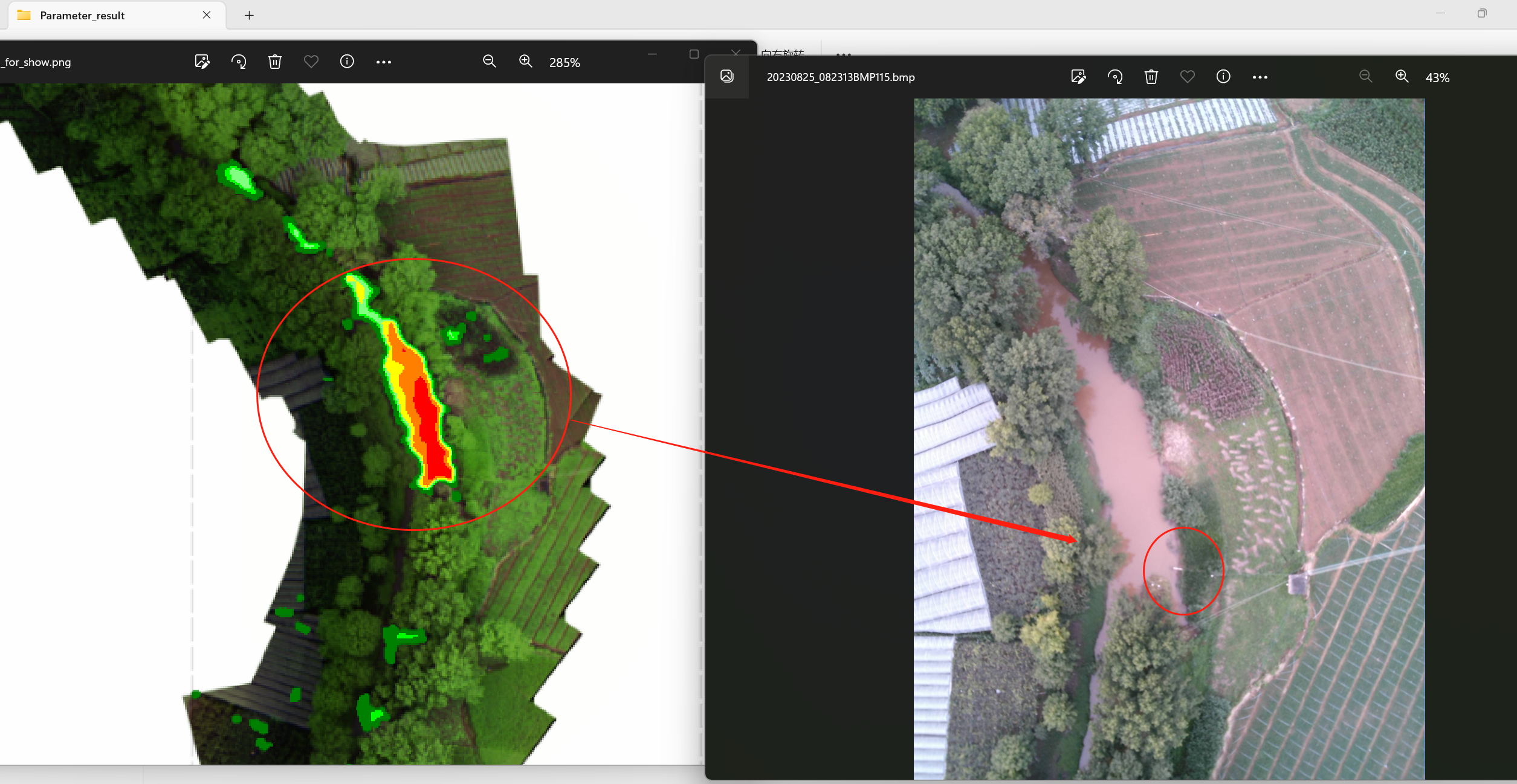The width and height of the screenshot is (1517, 784).
Task: Open the three-dot menu in left photo viewer
Action: point(384,62)
